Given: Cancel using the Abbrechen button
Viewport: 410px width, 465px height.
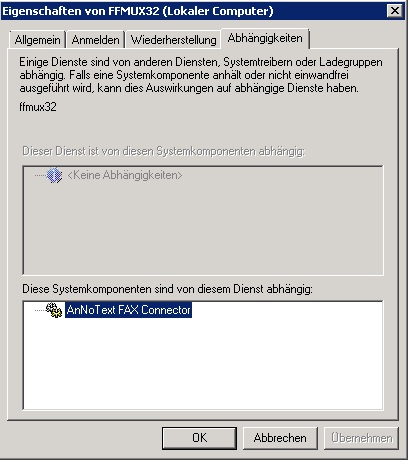Looking at the screenshot, I should pyautogui.click(x=280, y=438).
